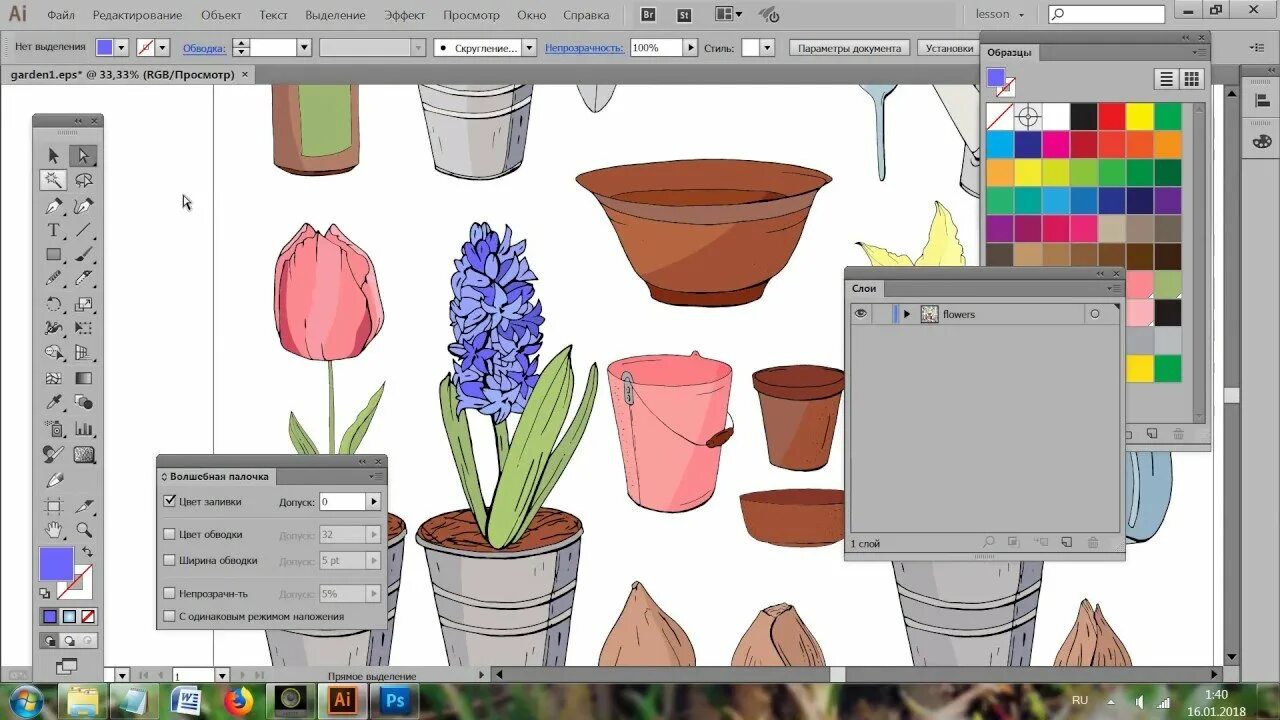Open Photoshop from the taskbar
1280x720 pixels.
coord(393,700)
